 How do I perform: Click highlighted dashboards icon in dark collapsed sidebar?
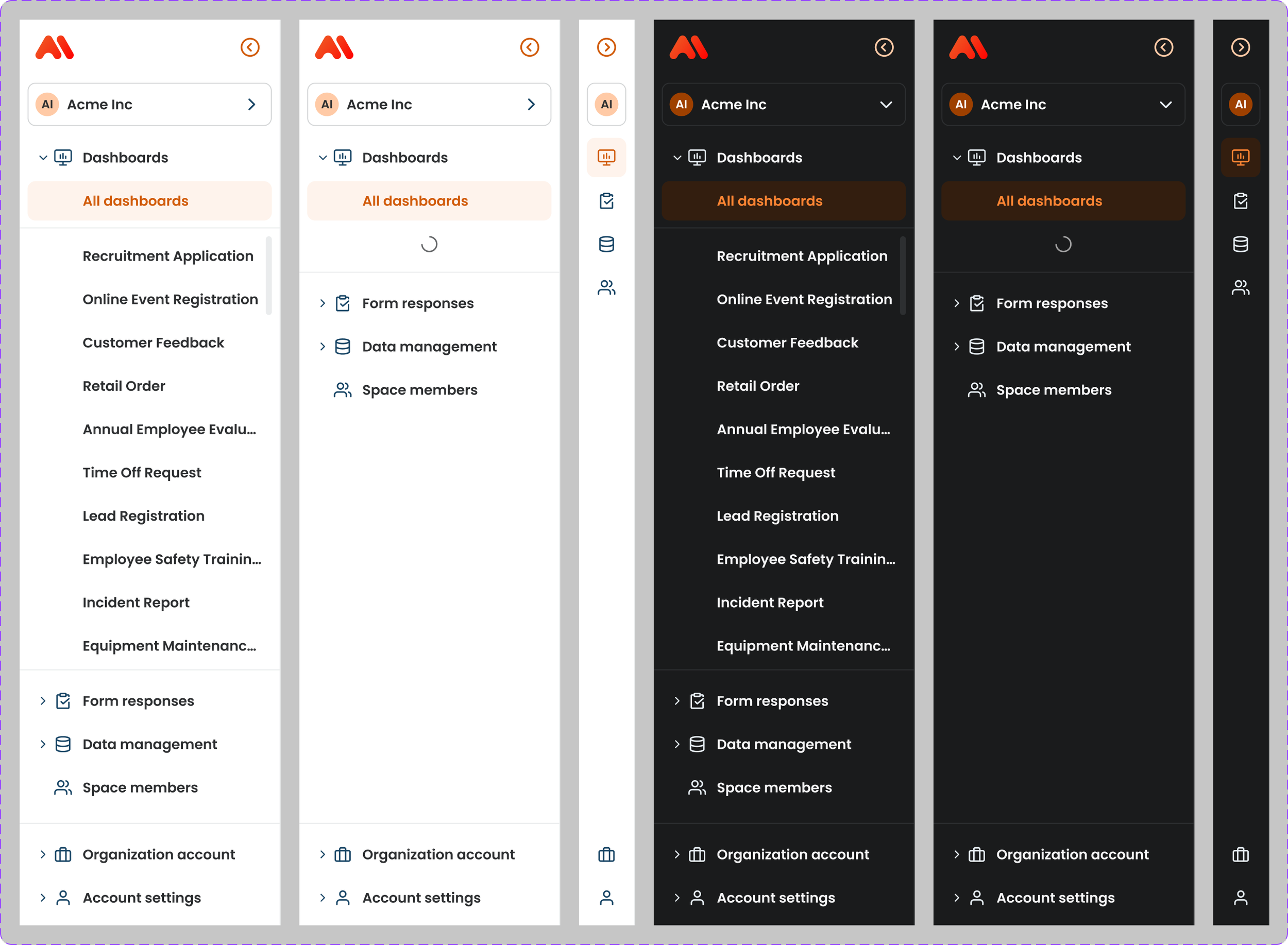tap(1240, 157)
